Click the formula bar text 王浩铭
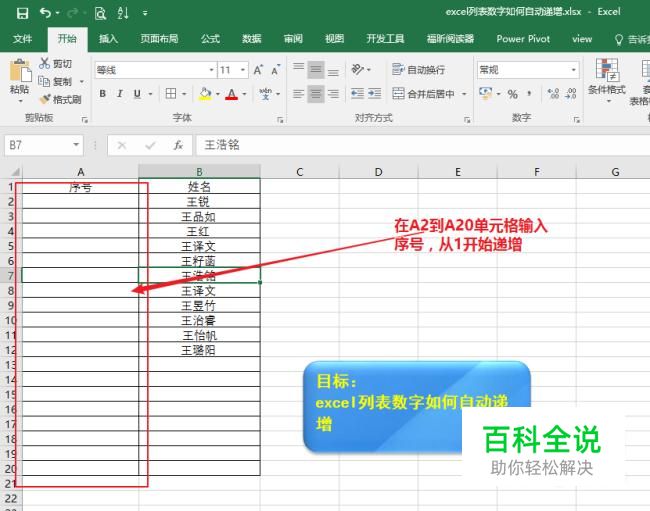Image resolution: width=650 pixels, height=511 pixels. (222, 145)
